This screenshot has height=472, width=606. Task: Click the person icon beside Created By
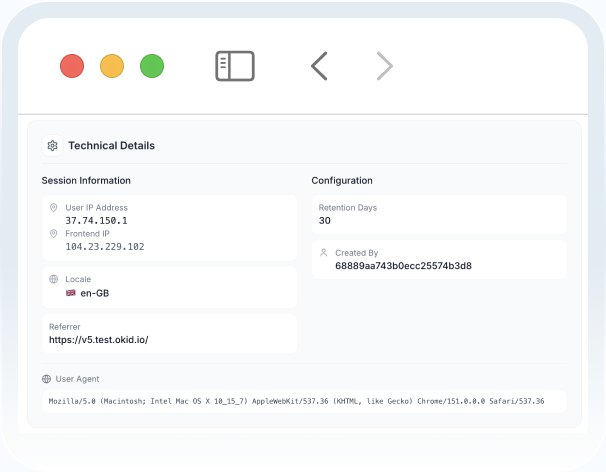click(324, 253)
